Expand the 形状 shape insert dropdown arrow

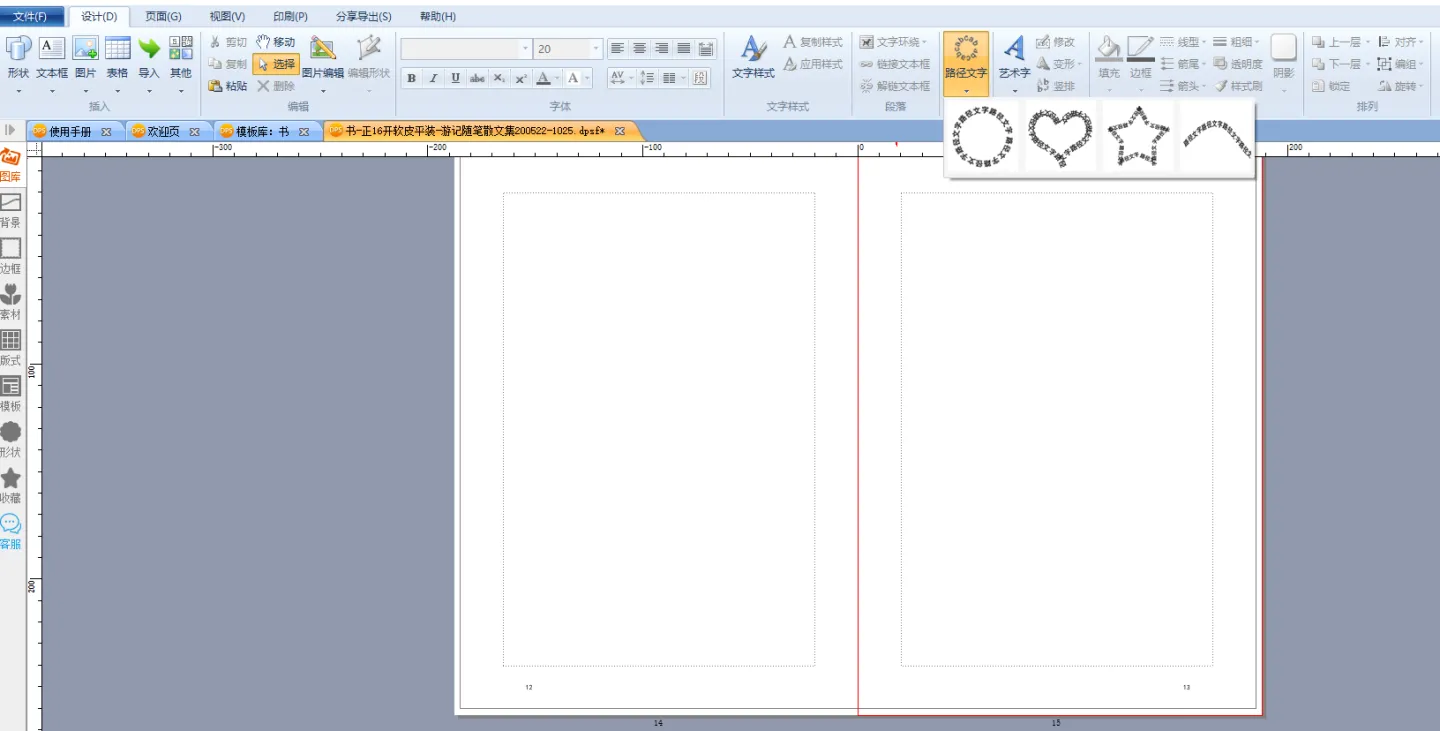click(18, 91)
